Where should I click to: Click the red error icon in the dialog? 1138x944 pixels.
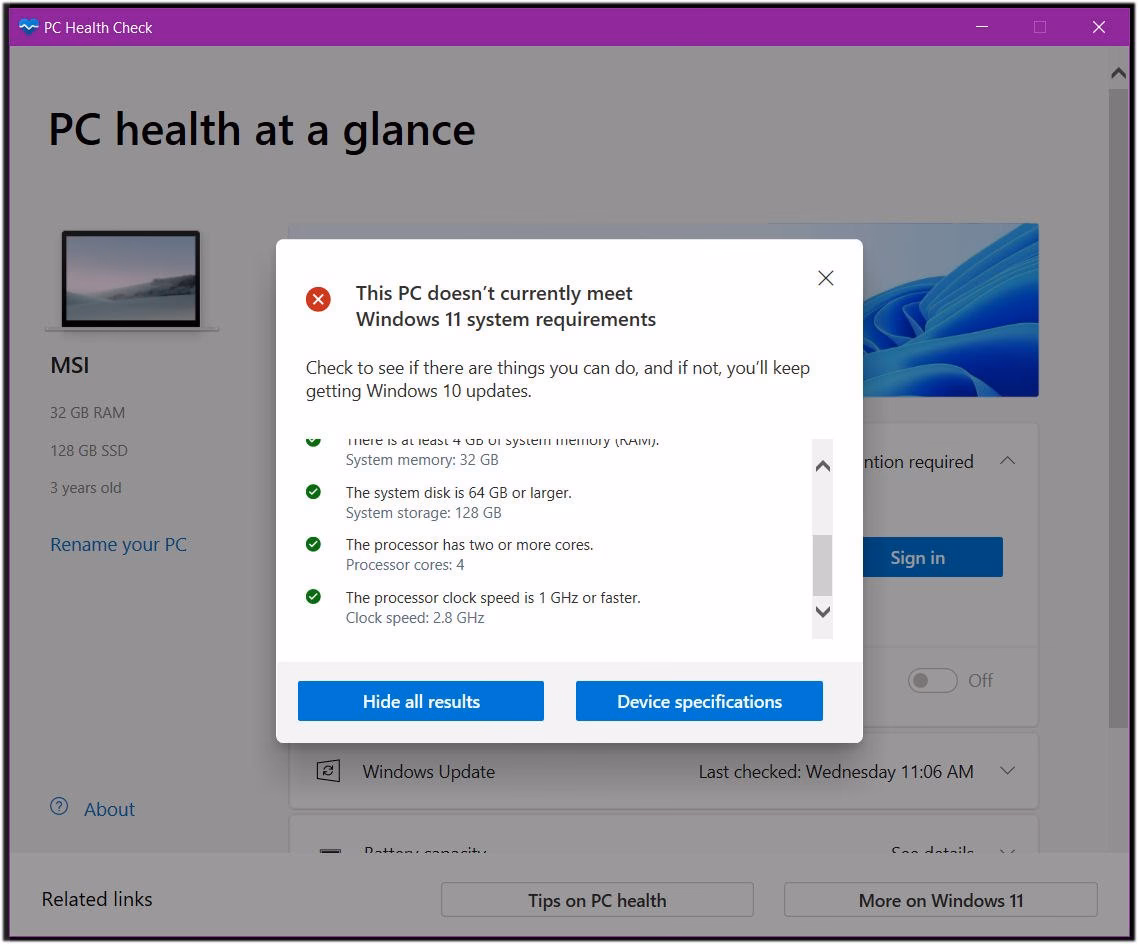317,299
